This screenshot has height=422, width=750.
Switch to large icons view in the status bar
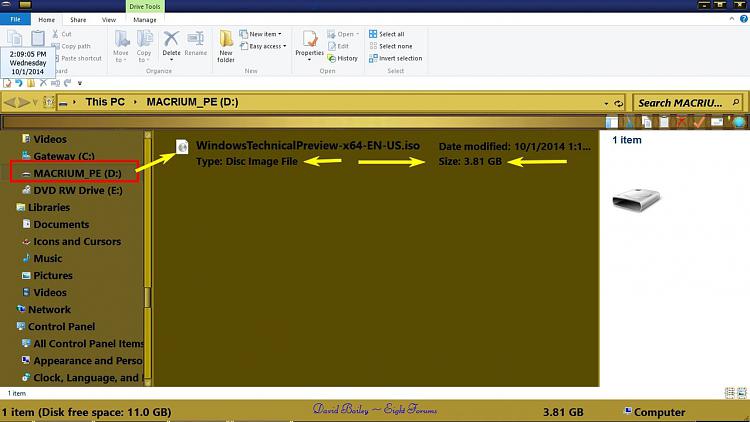coord(741,393)
